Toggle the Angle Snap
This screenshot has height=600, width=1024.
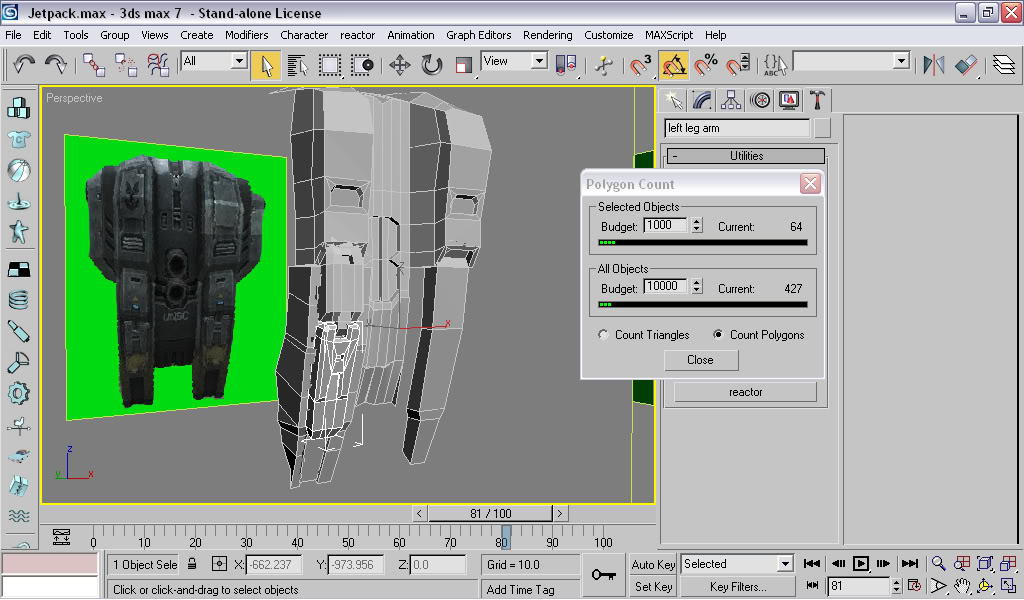(x=673, y=65)
